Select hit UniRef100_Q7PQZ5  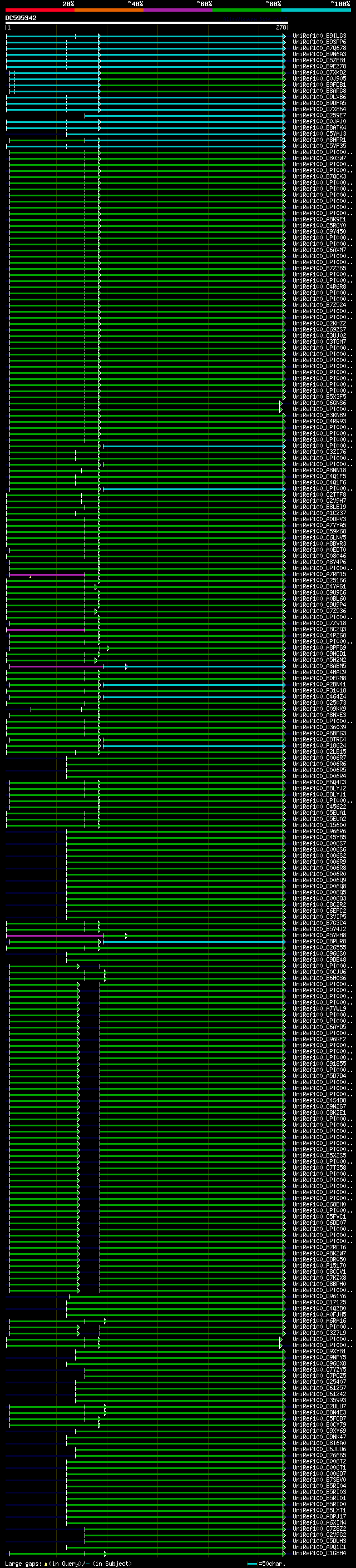coord(319,1376)
